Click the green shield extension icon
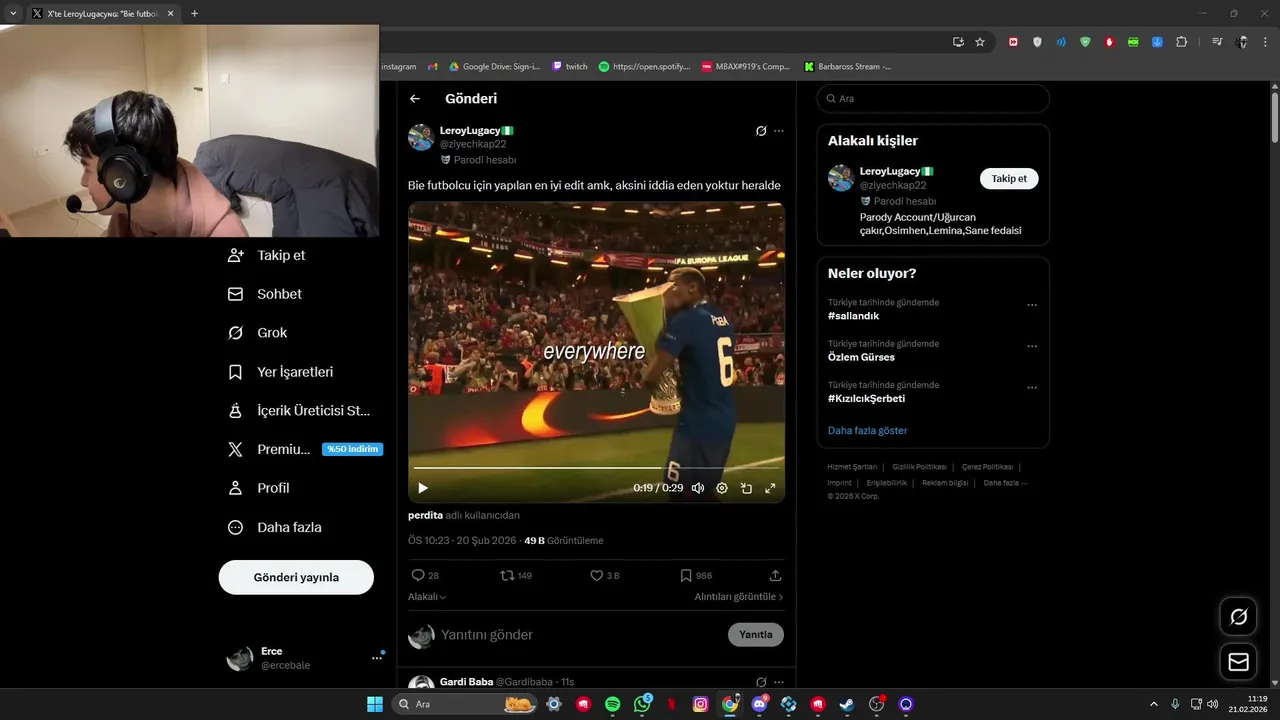1280x720 pixels. coord(1085,42)
